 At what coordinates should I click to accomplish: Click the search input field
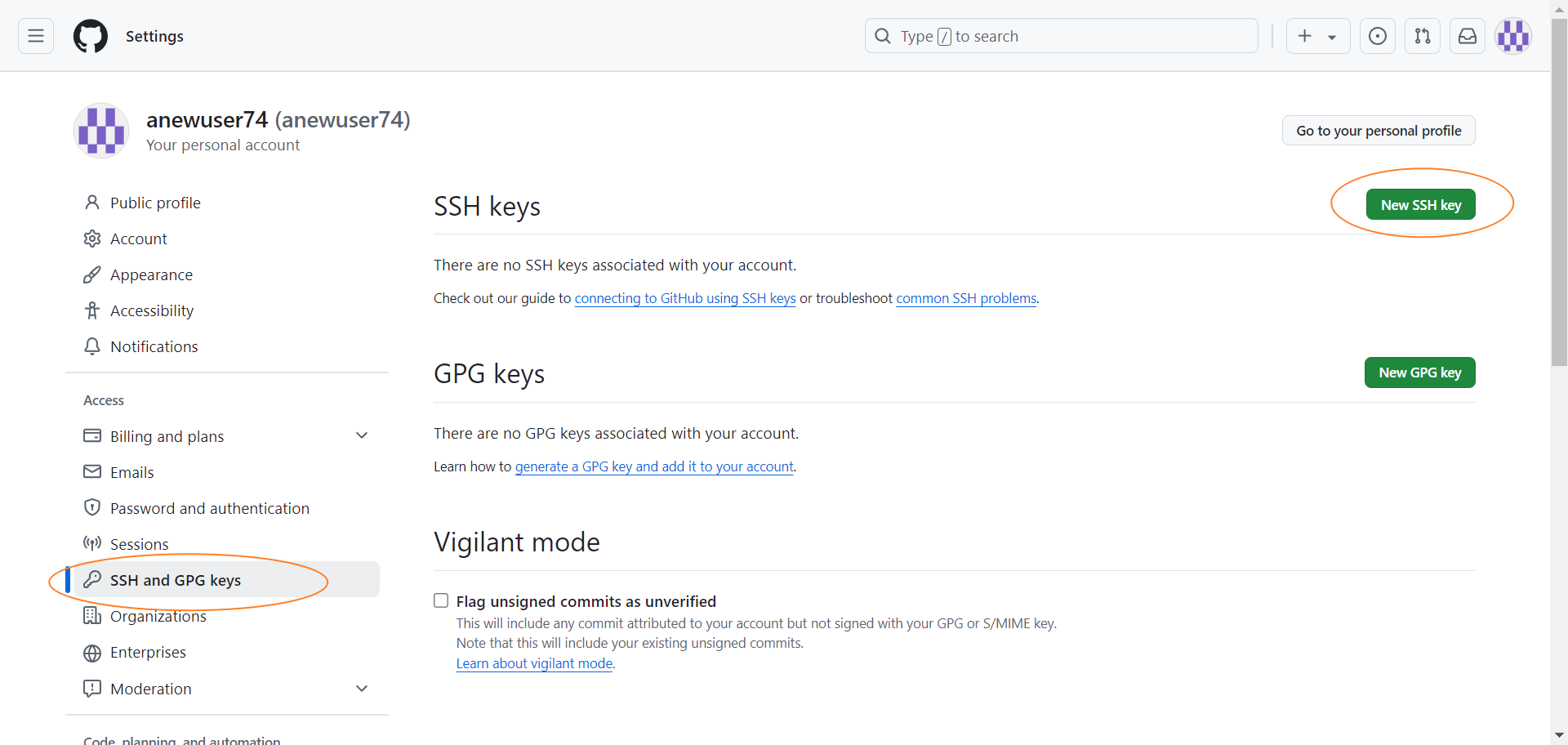click(x=1062, y=36)
